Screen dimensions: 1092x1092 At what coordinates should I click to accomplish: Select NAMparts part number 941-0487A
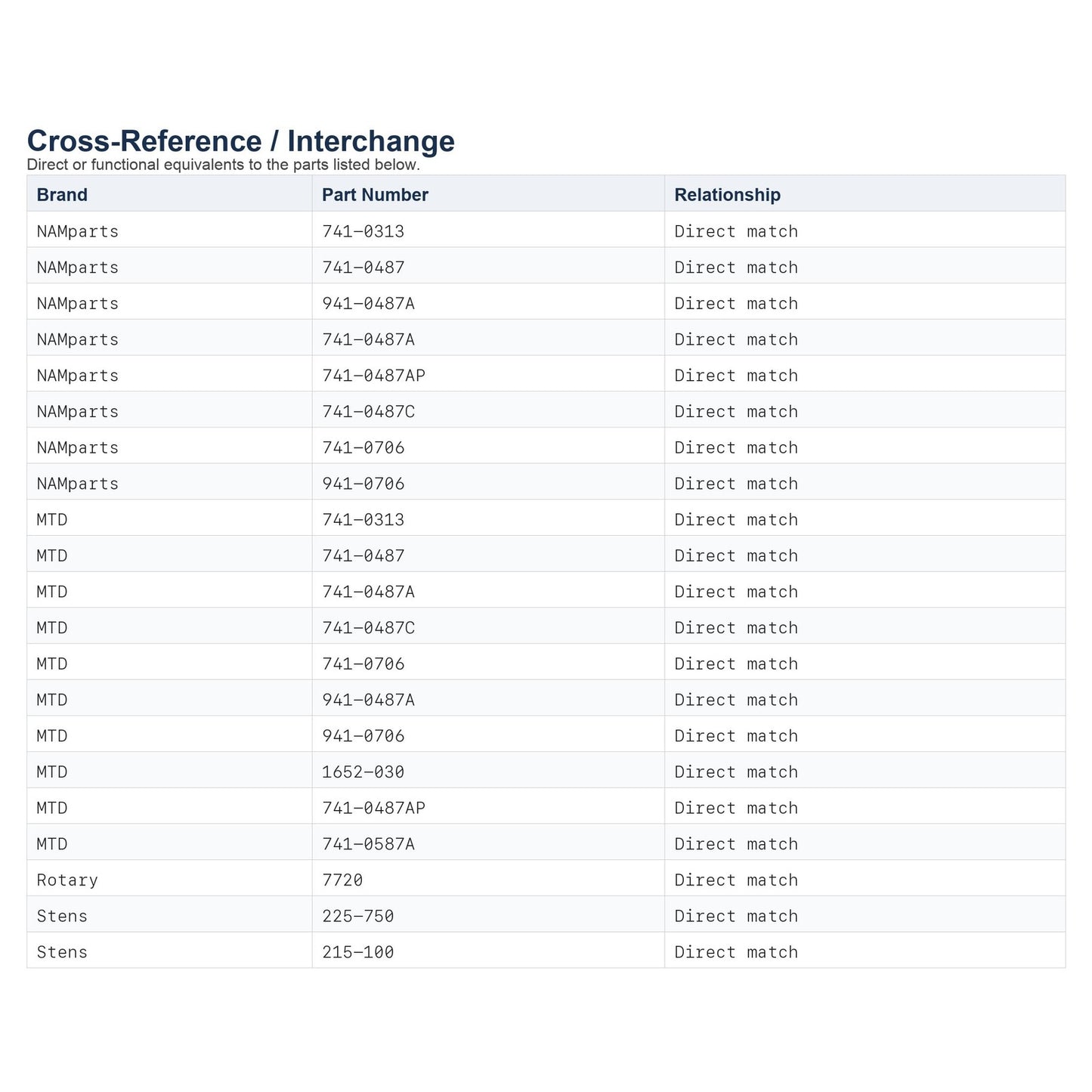click(368, 304)
